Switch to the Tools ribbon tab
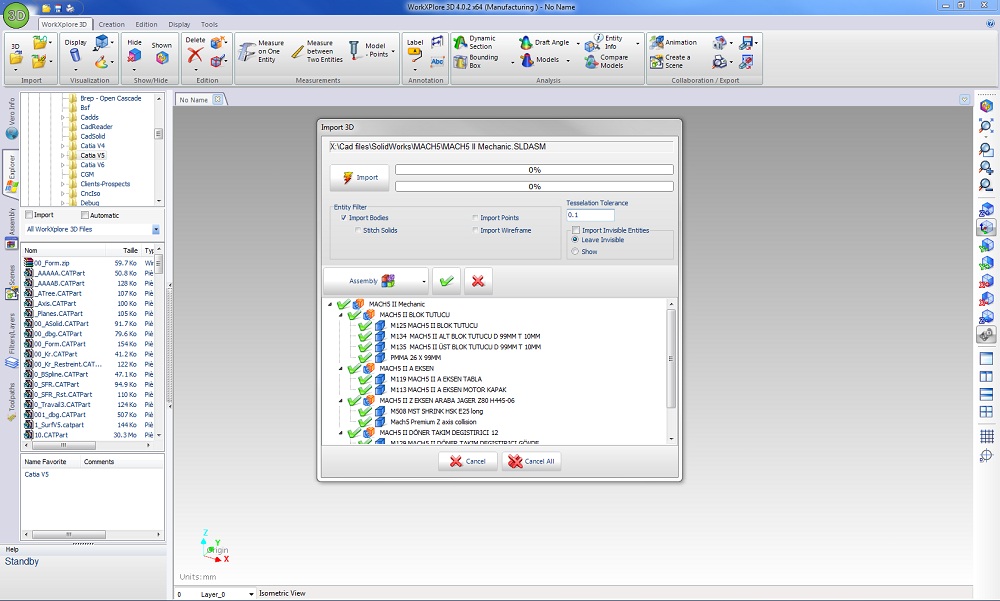Viewport: 1000px width, 601px height. tap(209, 24)
